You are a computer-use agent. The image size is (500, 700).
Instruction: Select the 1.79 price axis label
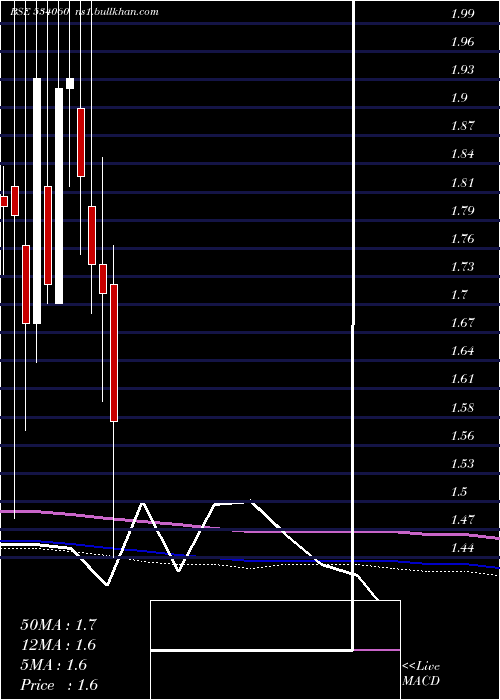click(462, 210)
